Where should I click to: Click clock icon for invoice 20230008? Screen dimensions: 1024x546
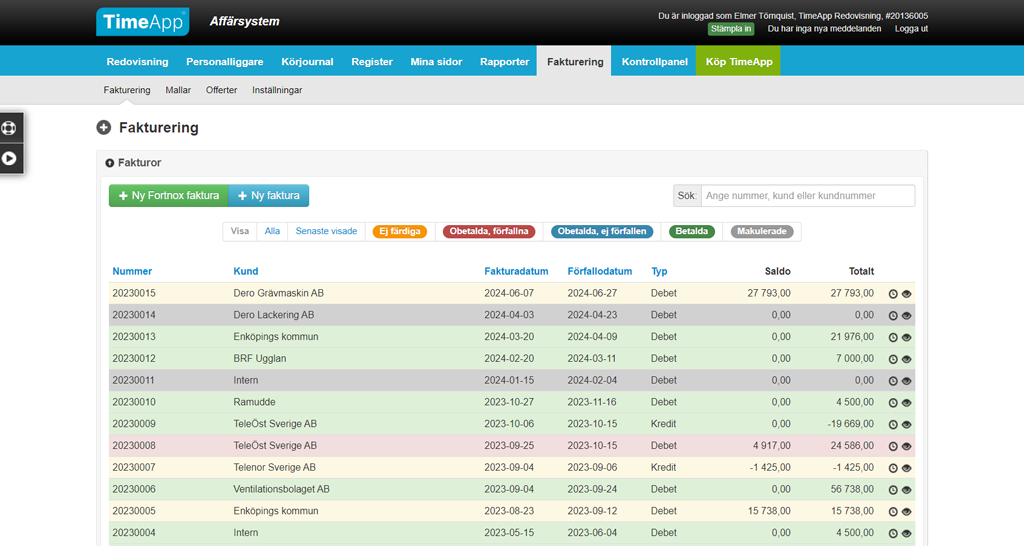coord(894,447)
